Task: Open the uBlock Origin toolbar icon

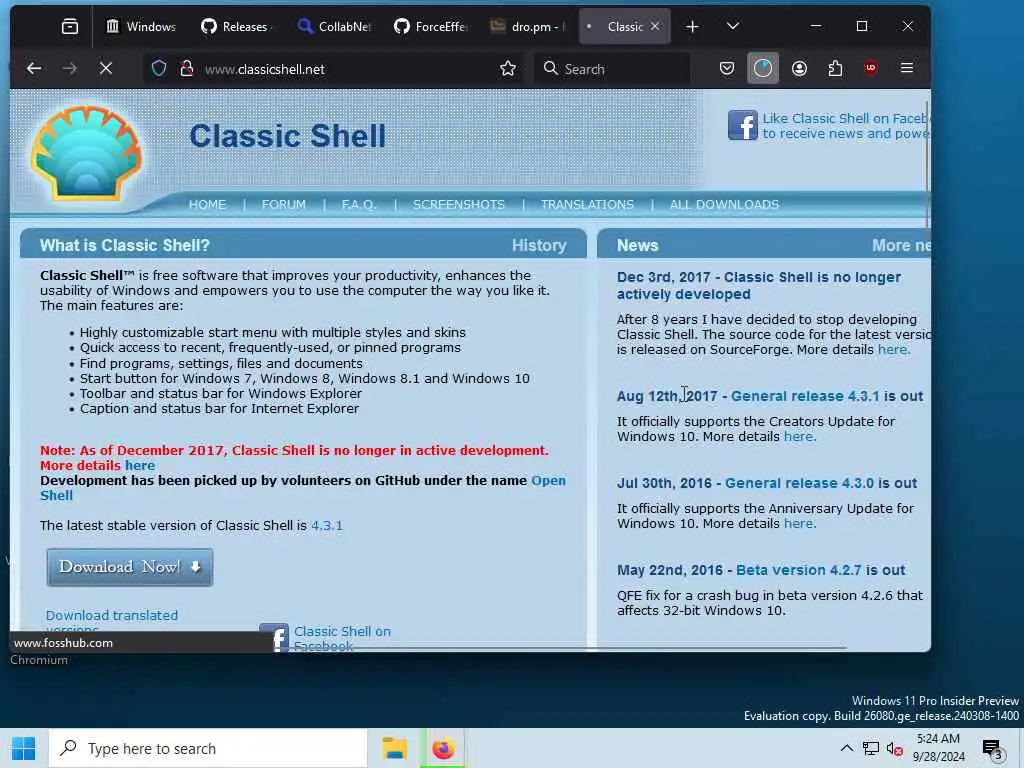Action: point(871,69)
